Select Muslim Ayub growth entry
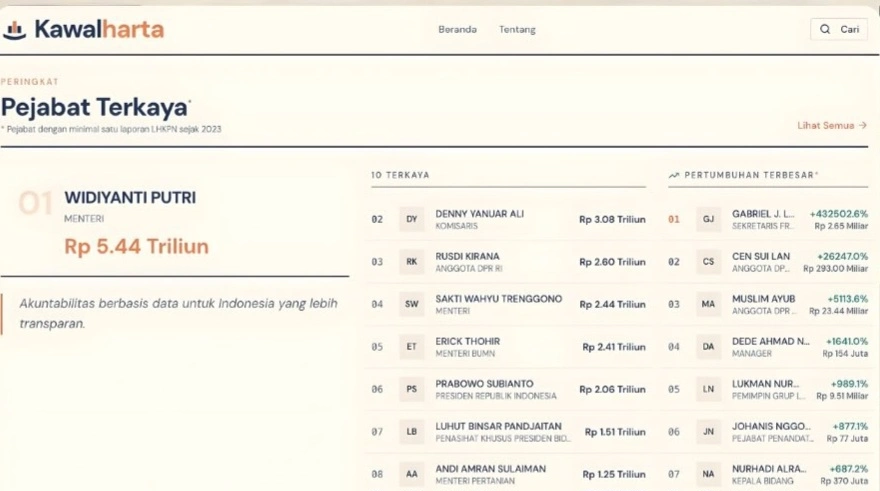This screenshot has height=491, width=880. point(768,304)
